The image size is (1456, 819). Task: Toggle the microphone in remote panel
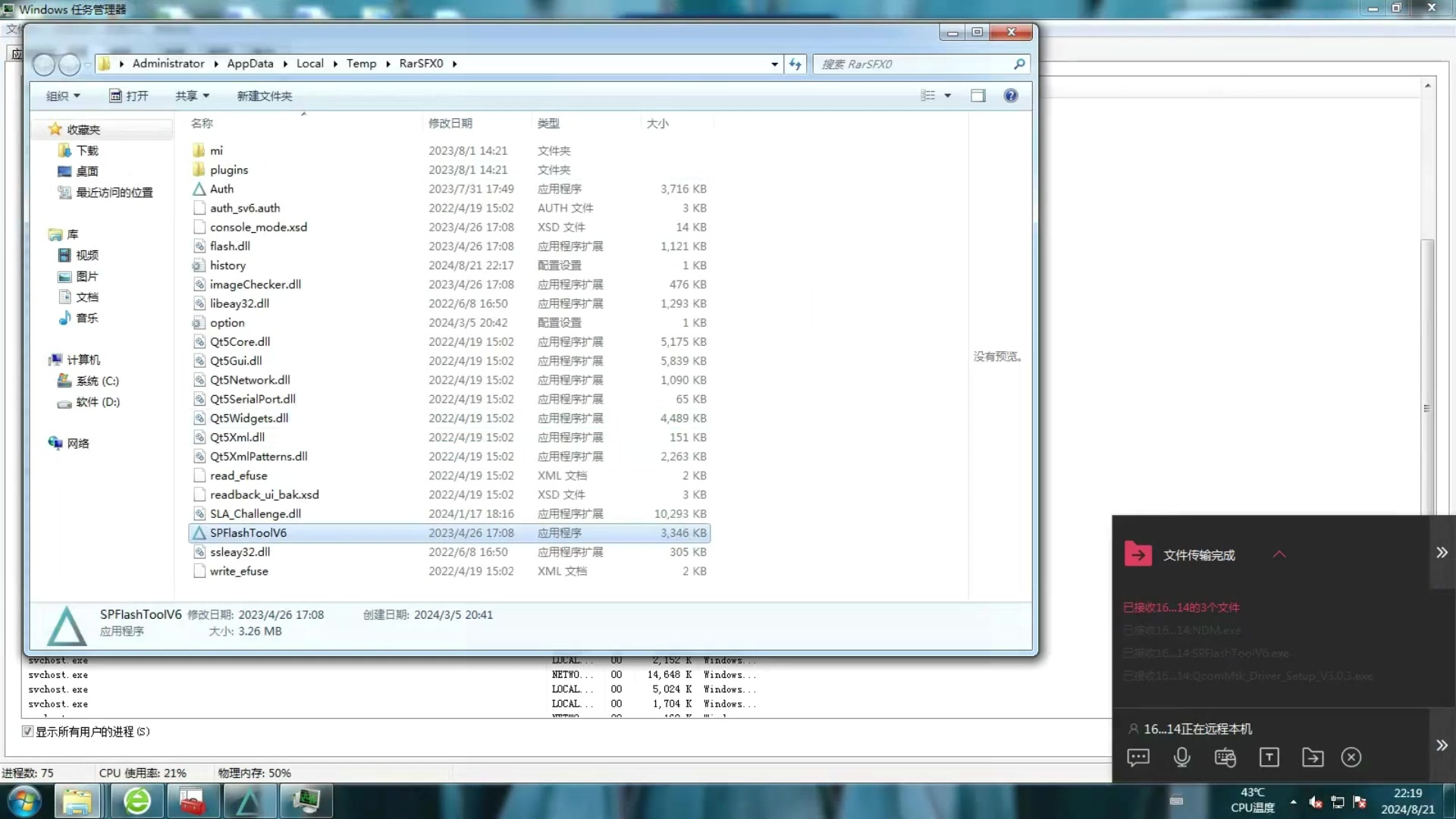coord(1181,757)
